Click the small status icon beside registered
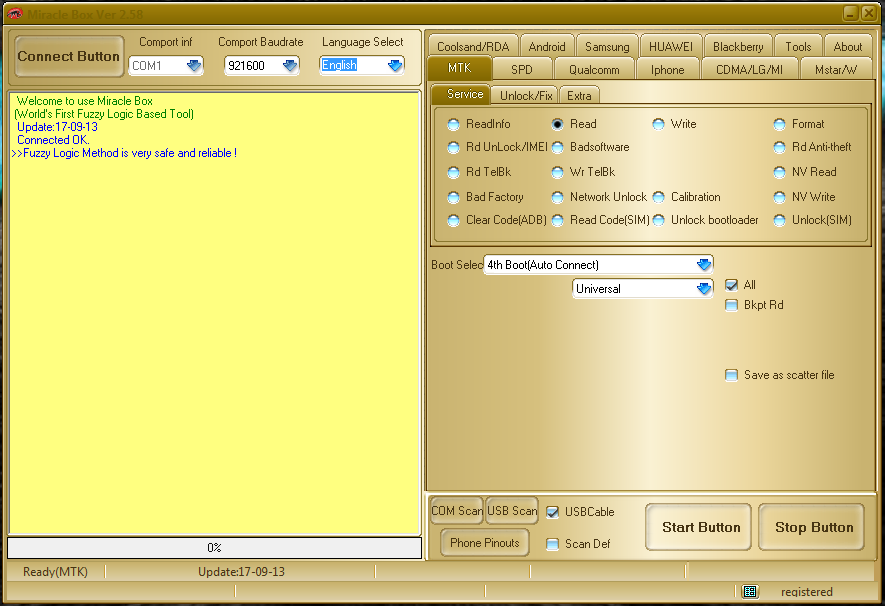Screen dimensions: 885x606 pyautogui.click(x=750, y=591)
